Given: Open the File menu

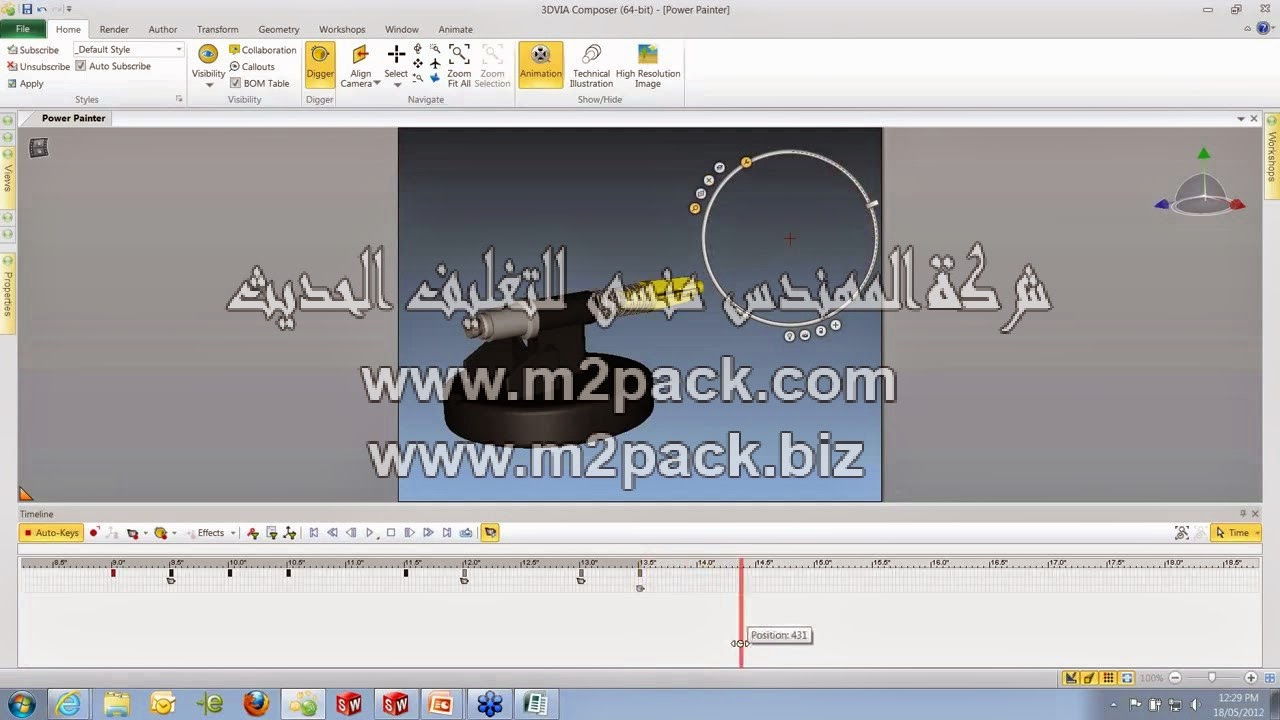Looking at the screenshot, I should (23, 29).
